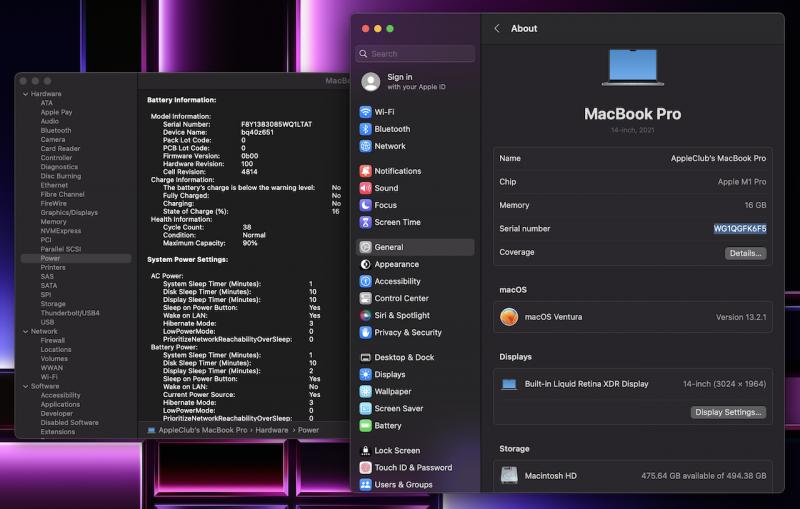This screenshot has width=800, height=509.
Task: Select Graphics/Displays in the Hardware tree
Action: (x=69, y=213)
